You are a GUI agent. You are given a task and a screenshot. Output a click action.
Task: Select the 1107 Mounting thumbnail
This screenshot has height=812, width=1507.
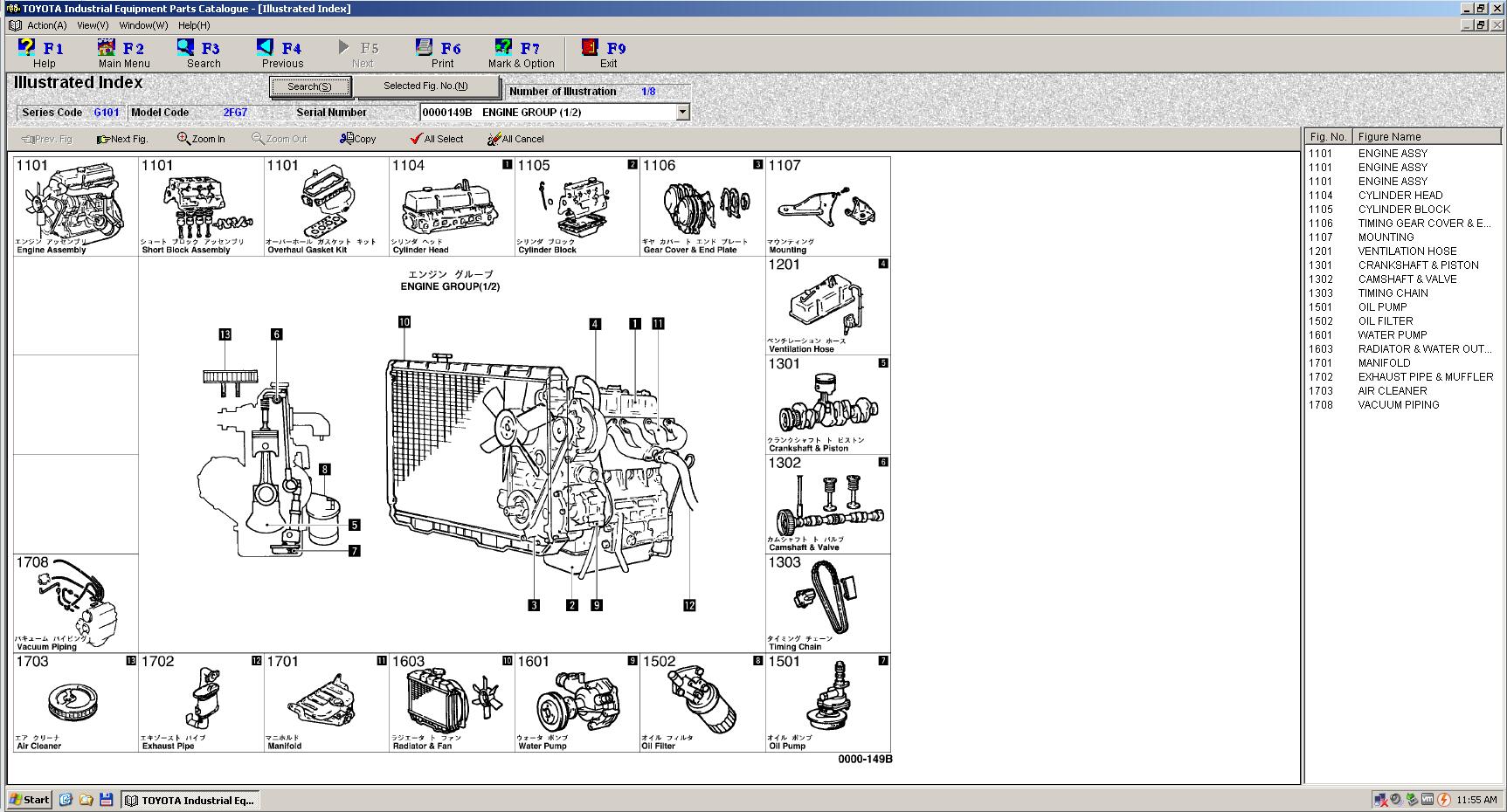828,207
